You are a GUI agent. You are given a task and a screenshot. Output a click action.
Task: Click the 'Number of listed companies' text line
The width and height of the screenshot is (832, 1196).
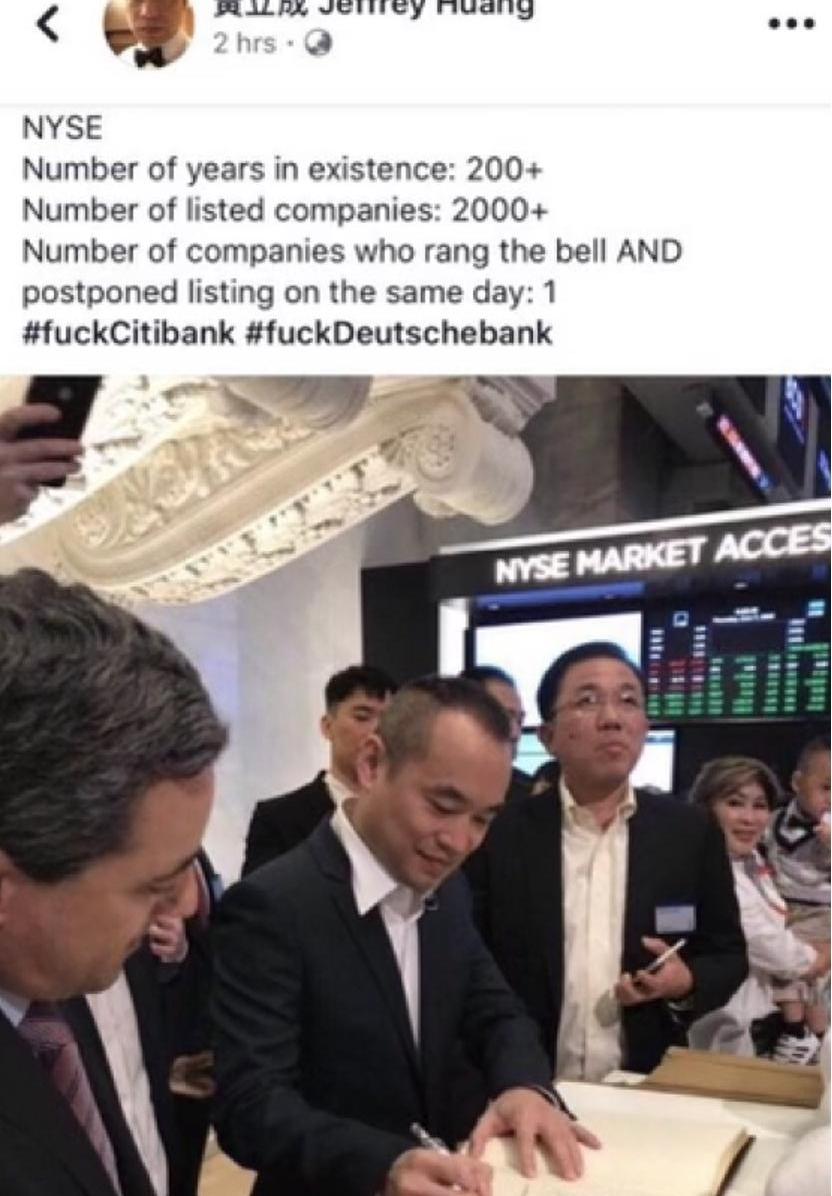(285, 211)
